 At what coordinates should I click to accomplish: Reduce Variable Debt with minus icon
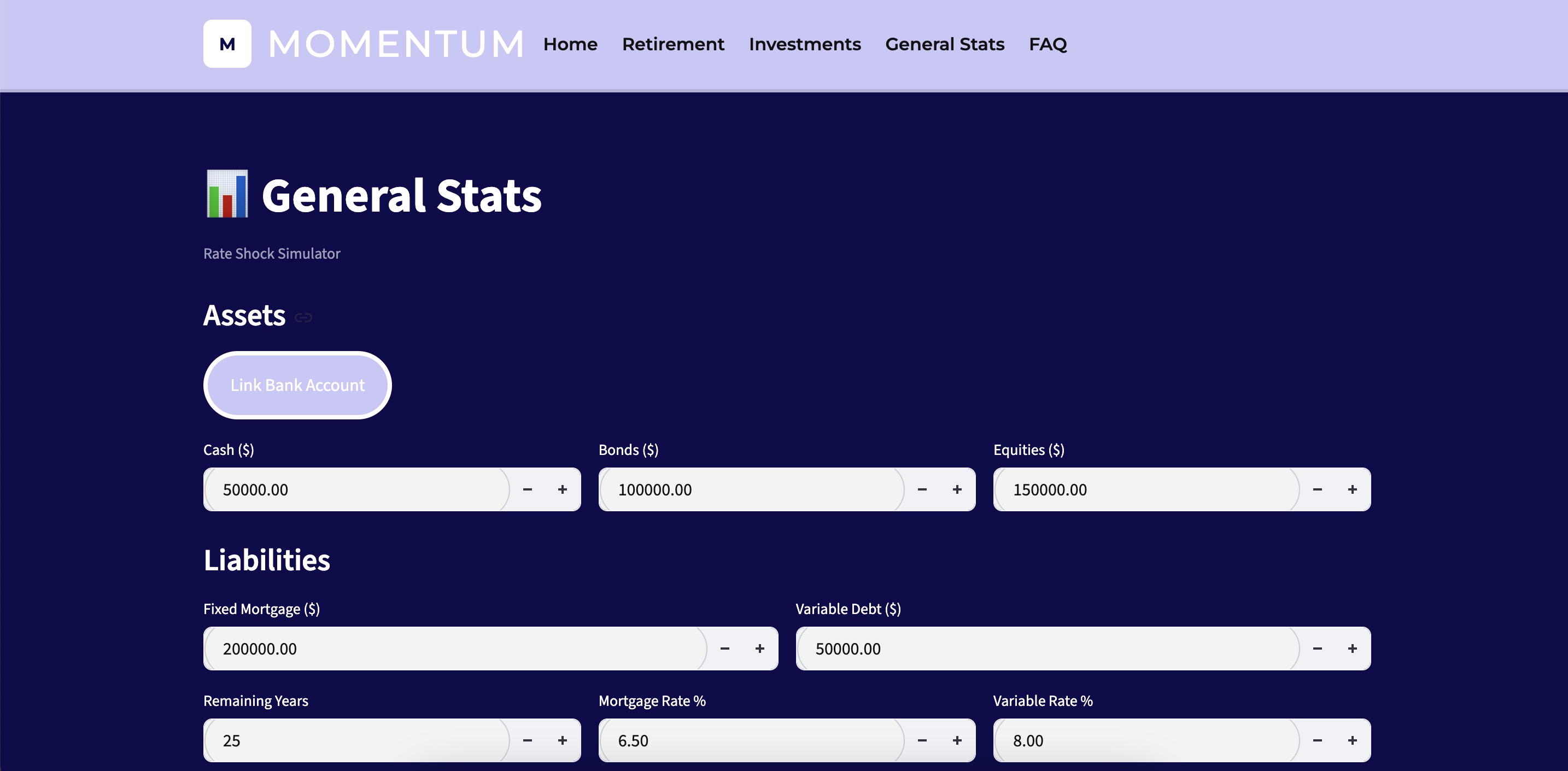[x=1317, y=648]
